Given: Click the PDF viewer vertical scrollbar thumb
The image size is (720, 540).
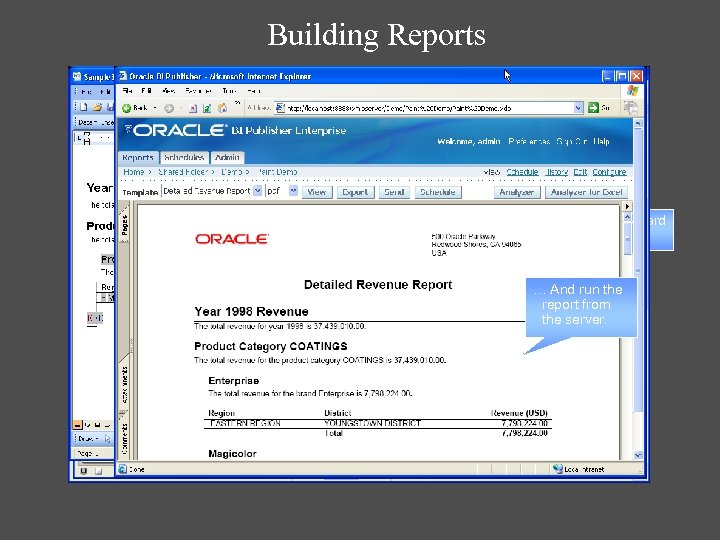Looking at the screenshot, I should [627, 239].
